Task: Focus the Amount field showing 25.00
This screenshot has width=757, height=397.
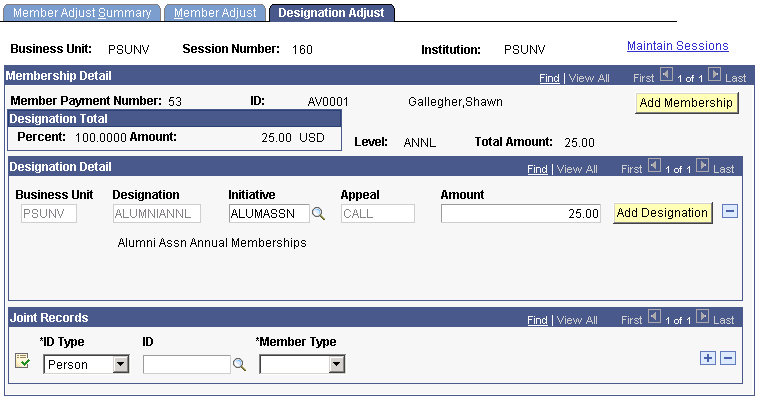Action: point(520,213)
